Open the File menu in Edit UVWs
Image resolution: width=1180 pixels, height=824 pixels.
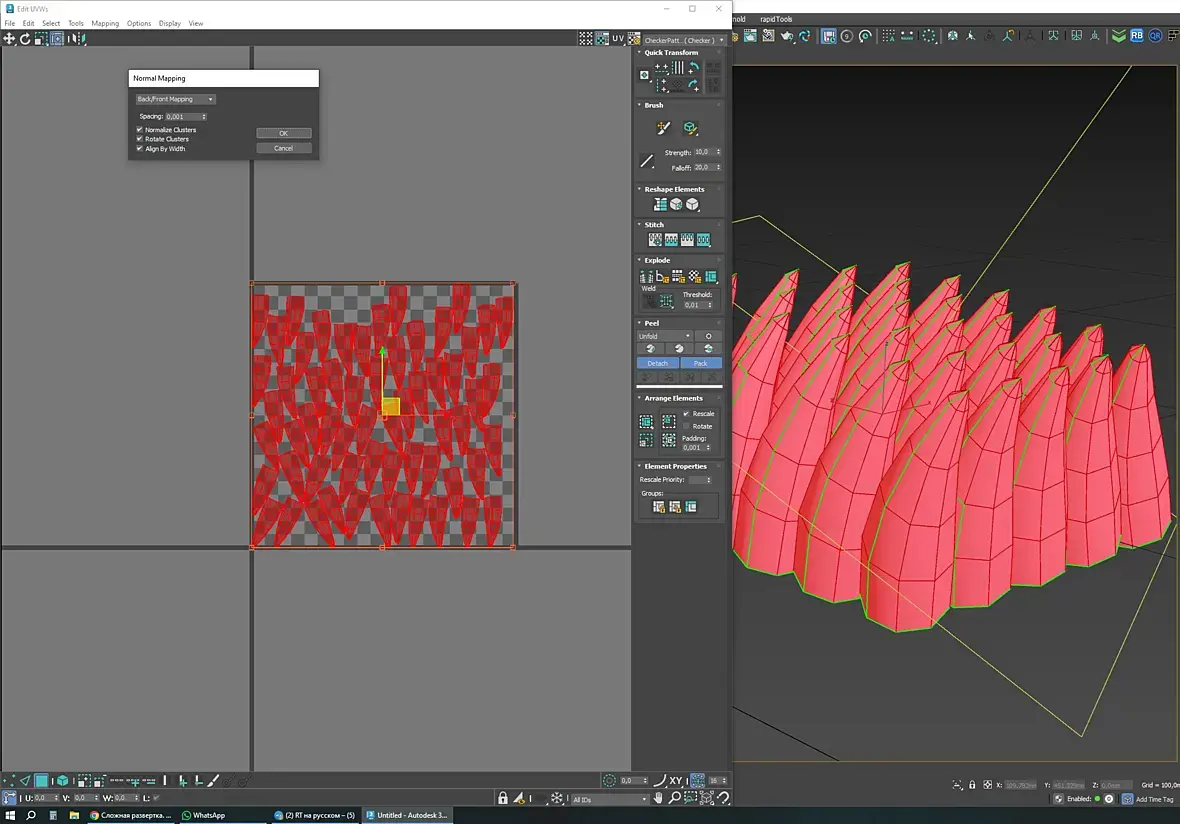point(10,23)
